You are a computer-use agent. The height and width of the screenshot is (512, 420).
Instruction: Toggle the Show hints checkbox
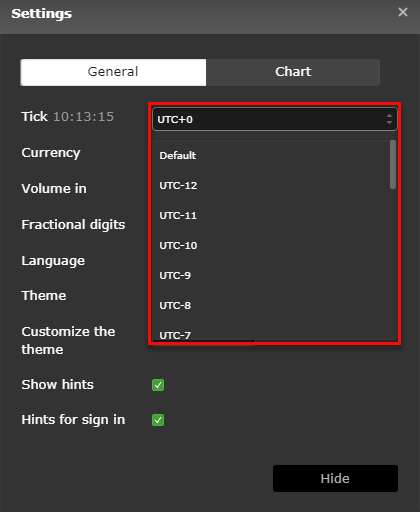(x=158, y=385)
